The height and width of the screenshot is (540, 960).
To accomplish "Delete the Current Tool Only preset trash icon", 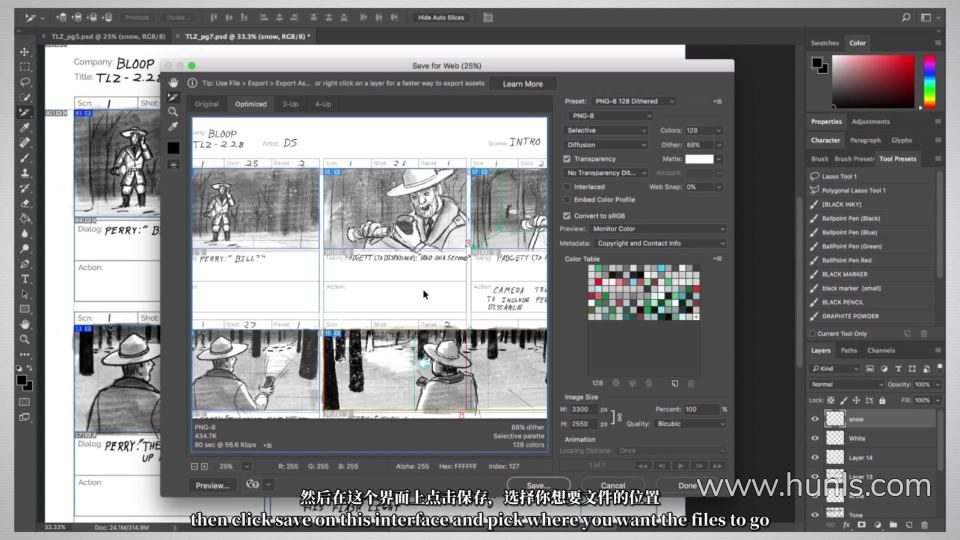I will (x=924, y=334).
